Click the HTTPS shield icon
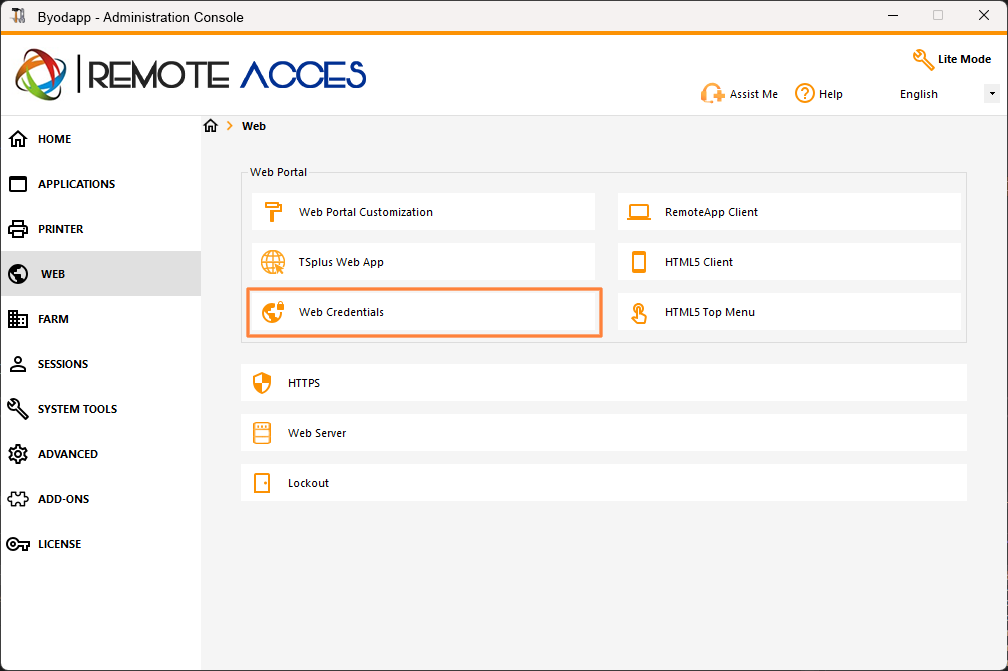Viewport: 1008px width, 671px height. click(262, 383)
